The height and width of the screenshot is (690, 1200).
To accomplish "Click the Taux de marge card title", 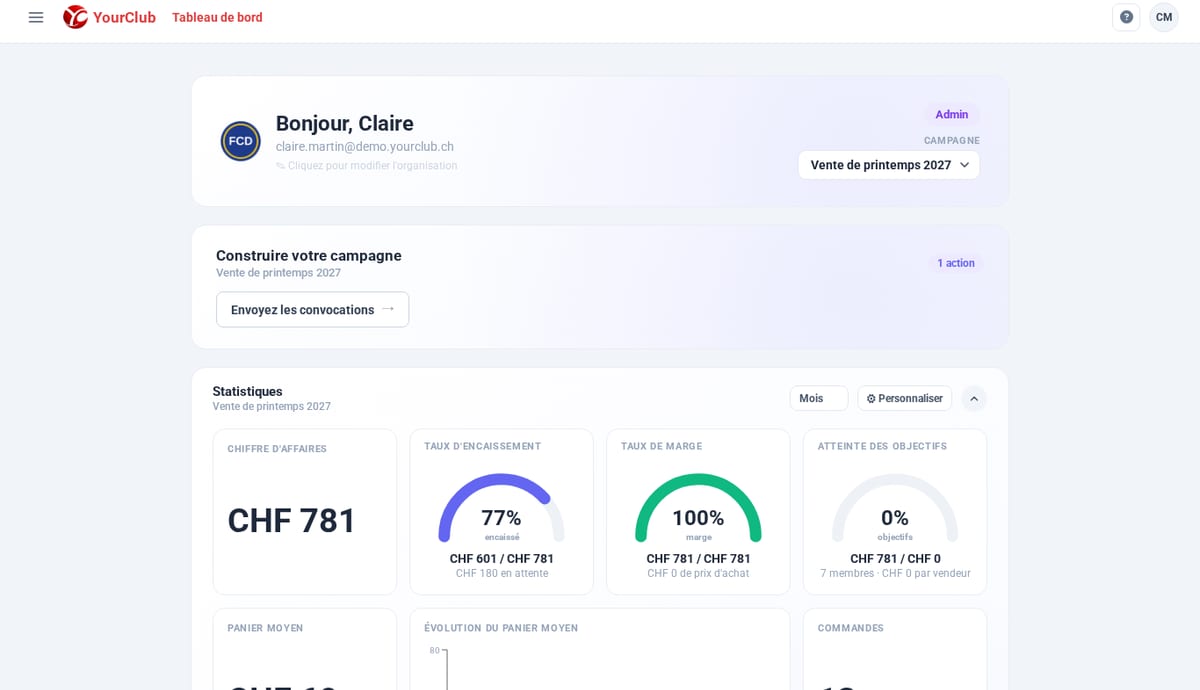I will click(661, 446).
